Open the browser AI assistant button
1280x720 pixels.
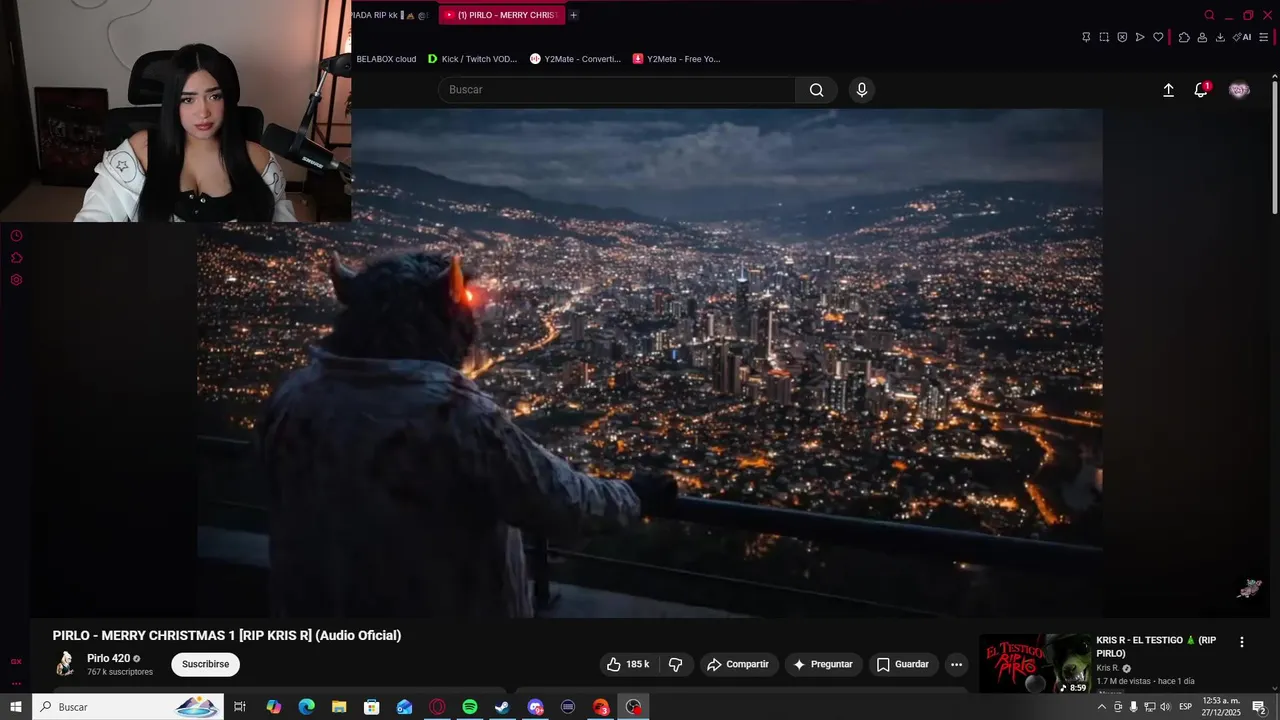pos(1242,37)
